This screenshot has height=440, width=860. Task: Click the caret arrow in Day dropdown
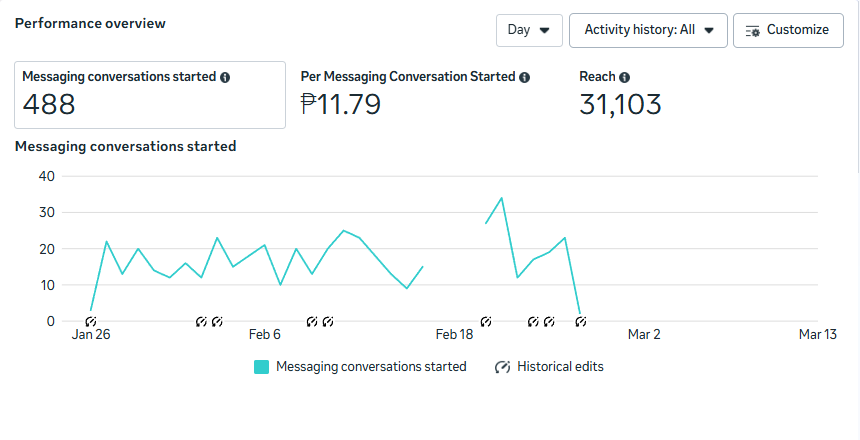click(x=545, y=30)
